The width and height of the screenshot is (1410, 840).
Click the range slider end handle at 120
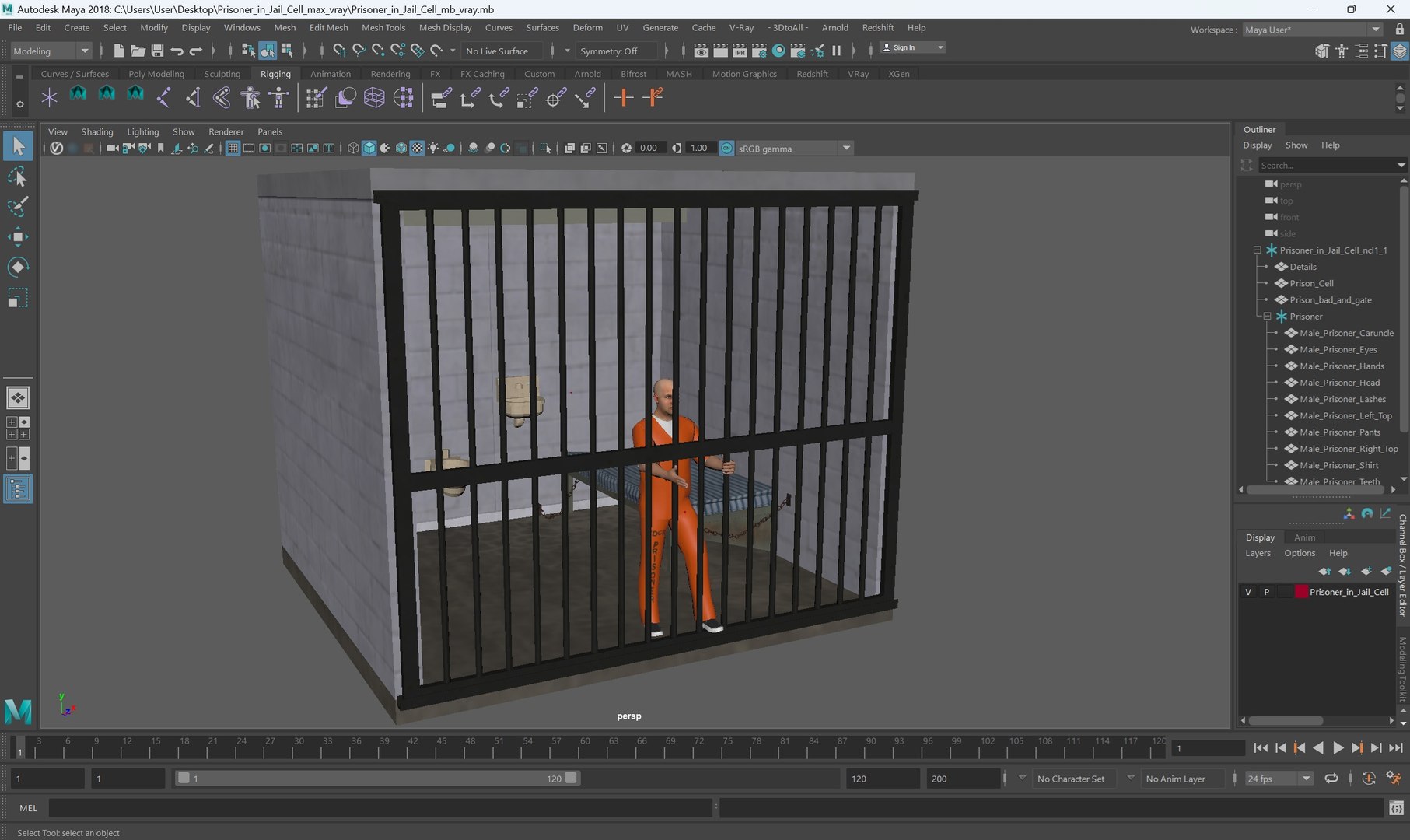(571, 778)
